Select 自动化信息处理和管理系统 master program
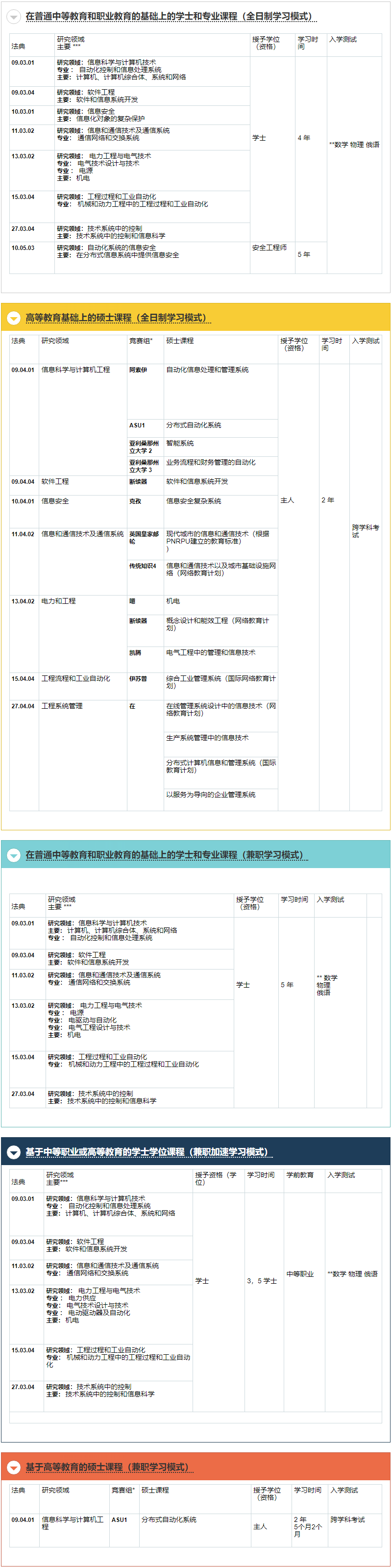The height and width of the screenshot is (1568, 392). pos(208,370)
